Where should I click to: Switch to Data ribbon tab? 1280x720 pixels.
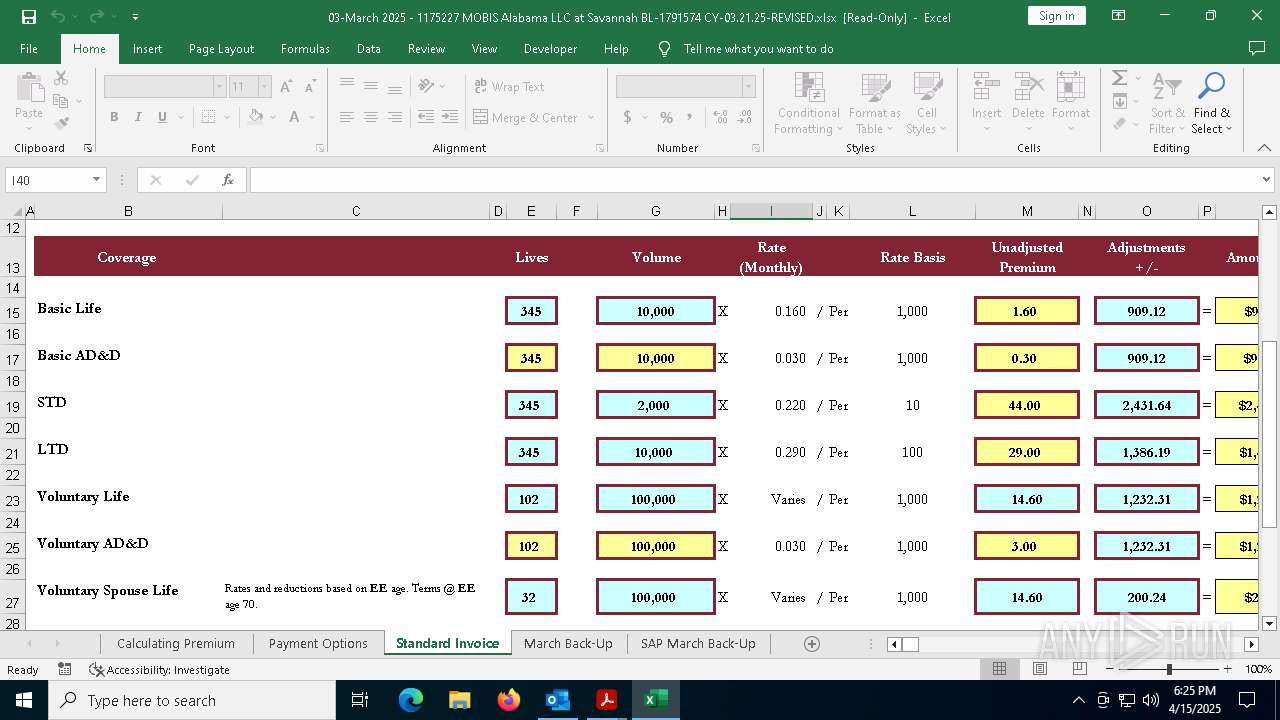point(369,49)
